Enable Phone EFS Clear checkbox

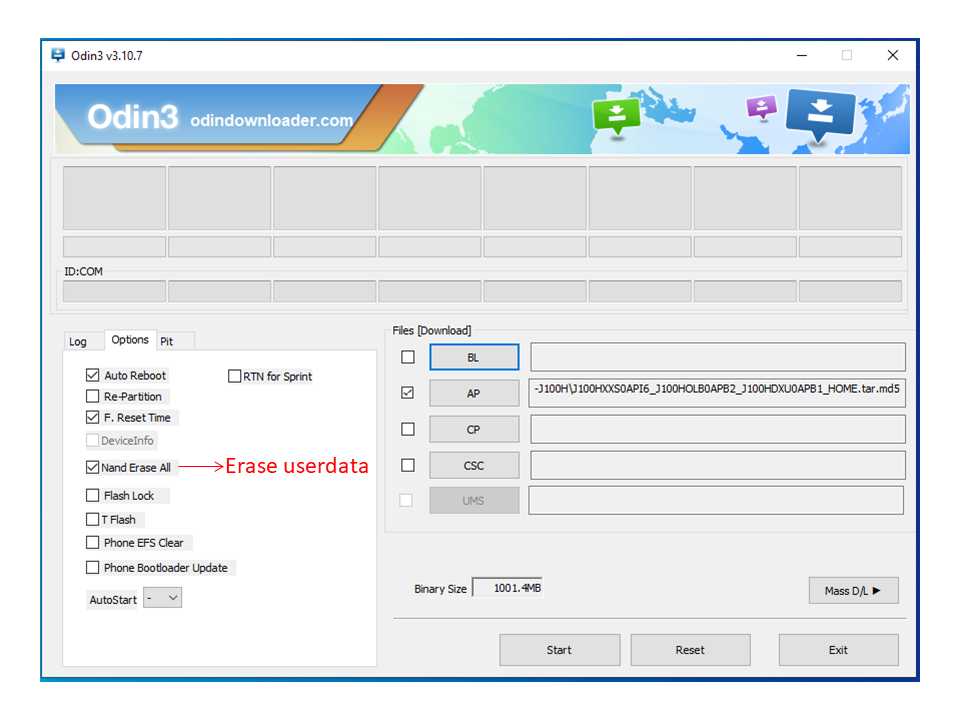[92, 542]
